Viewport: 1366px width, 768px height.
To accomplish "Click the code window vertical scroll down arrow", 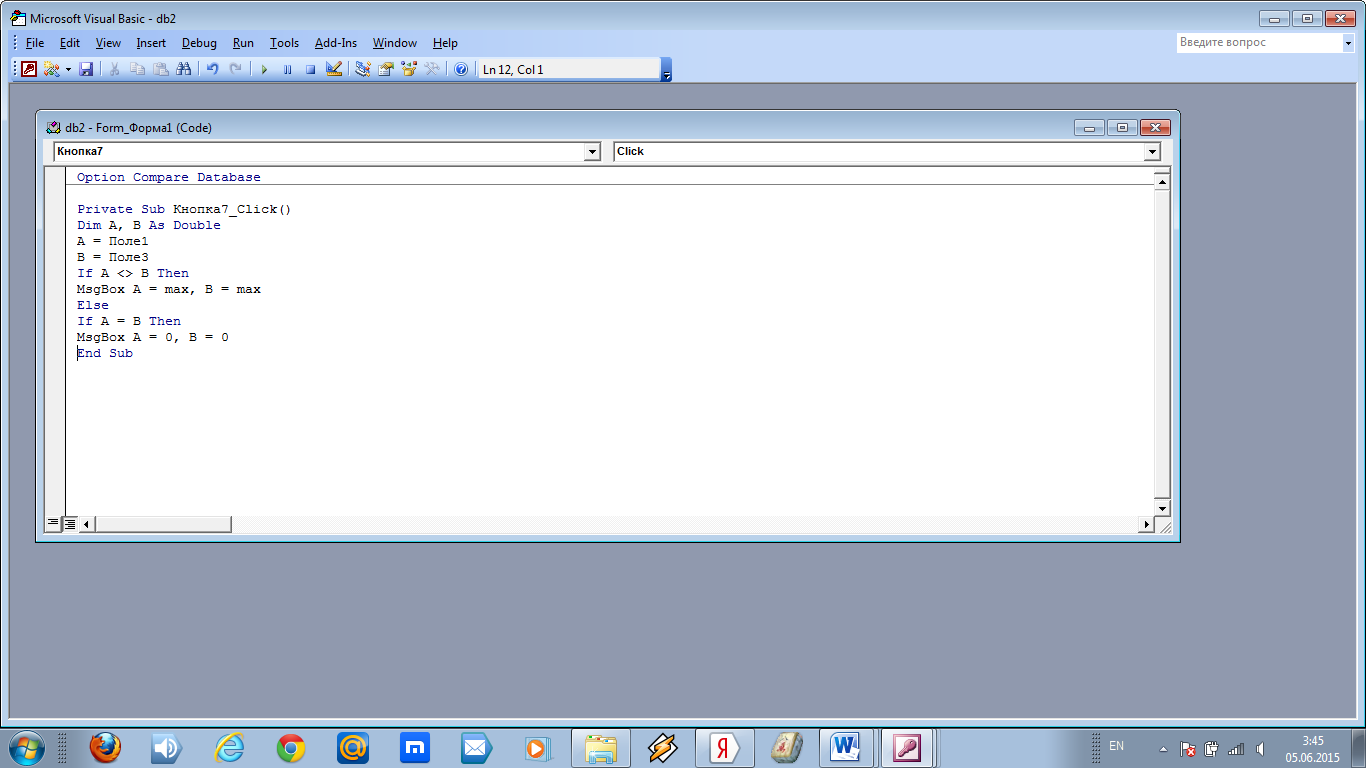I will 1162,508.
